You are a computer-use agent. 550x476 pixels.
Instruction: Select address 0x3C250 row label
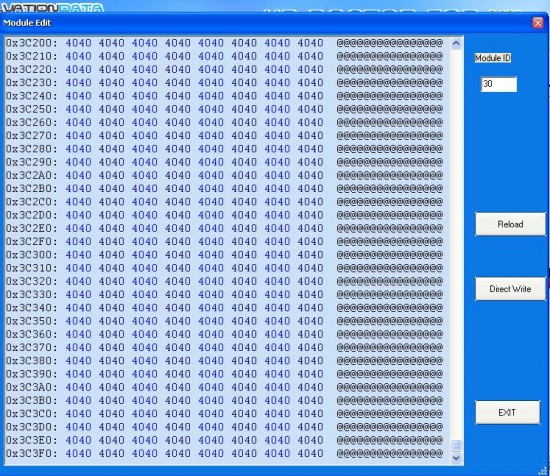point(31,109)
